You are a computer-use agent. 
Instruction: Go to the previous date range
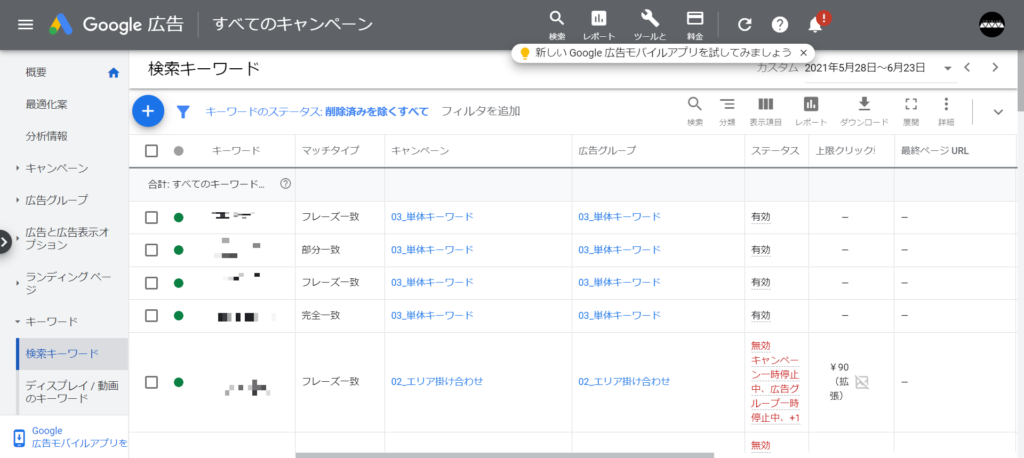click(967, 67)
